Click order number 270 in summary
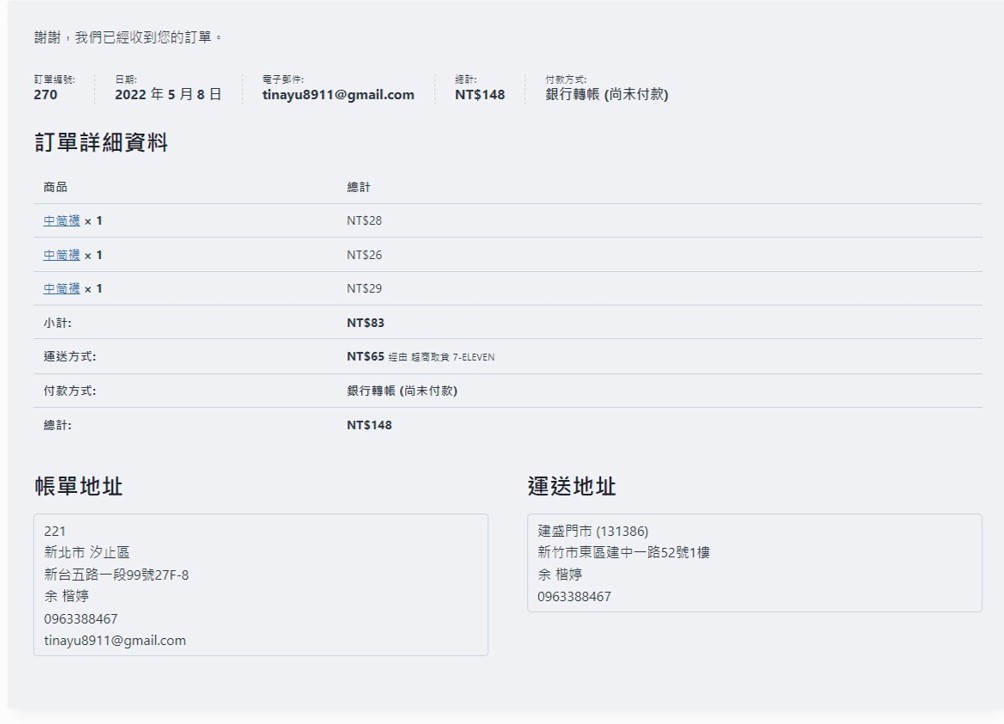The width and height of the screenshot is (1004, 724). 45,95
